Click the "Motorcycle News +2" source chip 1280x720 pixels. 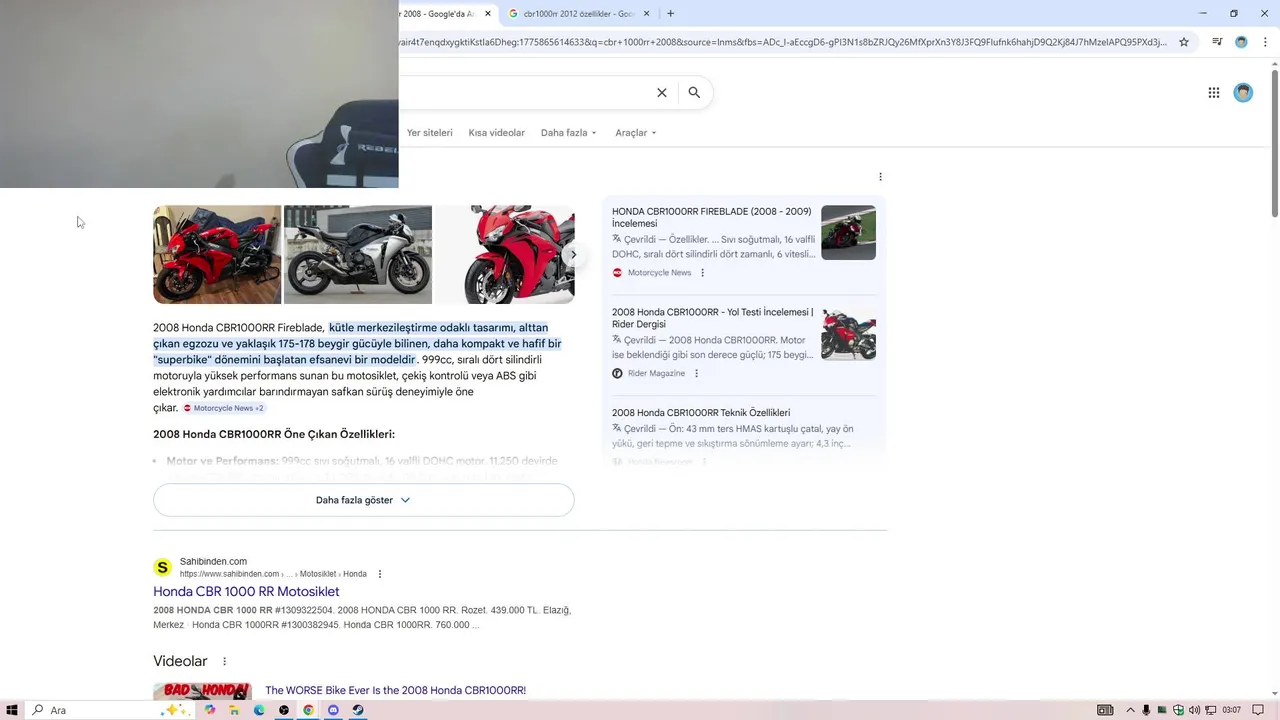click(224, 408)
